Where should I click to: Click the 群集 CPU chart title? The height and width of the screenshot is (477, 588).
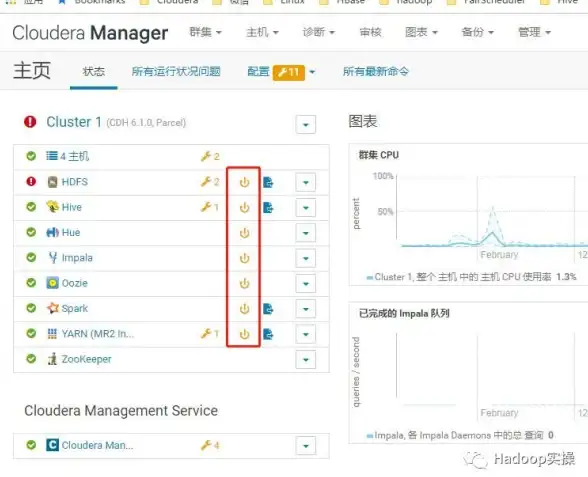(x=379, y=155)
